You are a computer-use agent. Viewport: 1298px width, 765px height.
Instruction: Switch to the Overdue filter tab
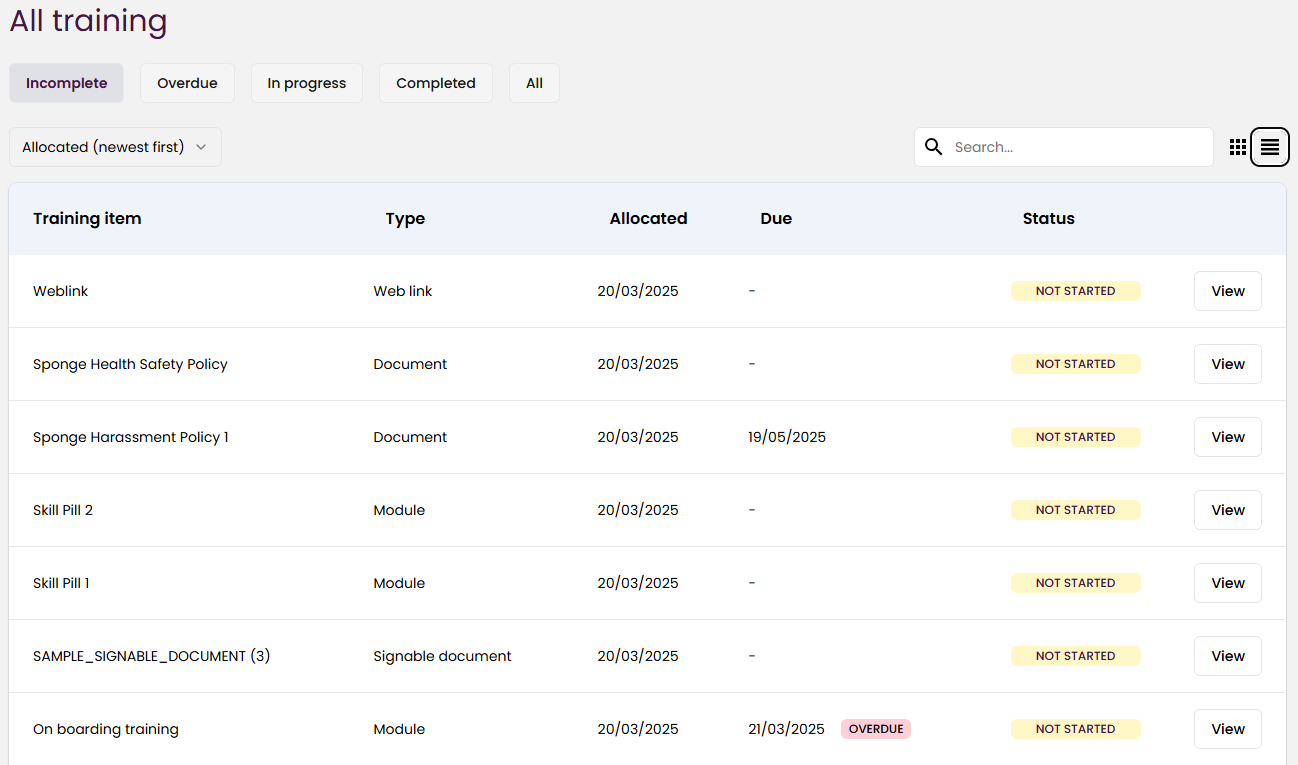[x=187, y=83]
